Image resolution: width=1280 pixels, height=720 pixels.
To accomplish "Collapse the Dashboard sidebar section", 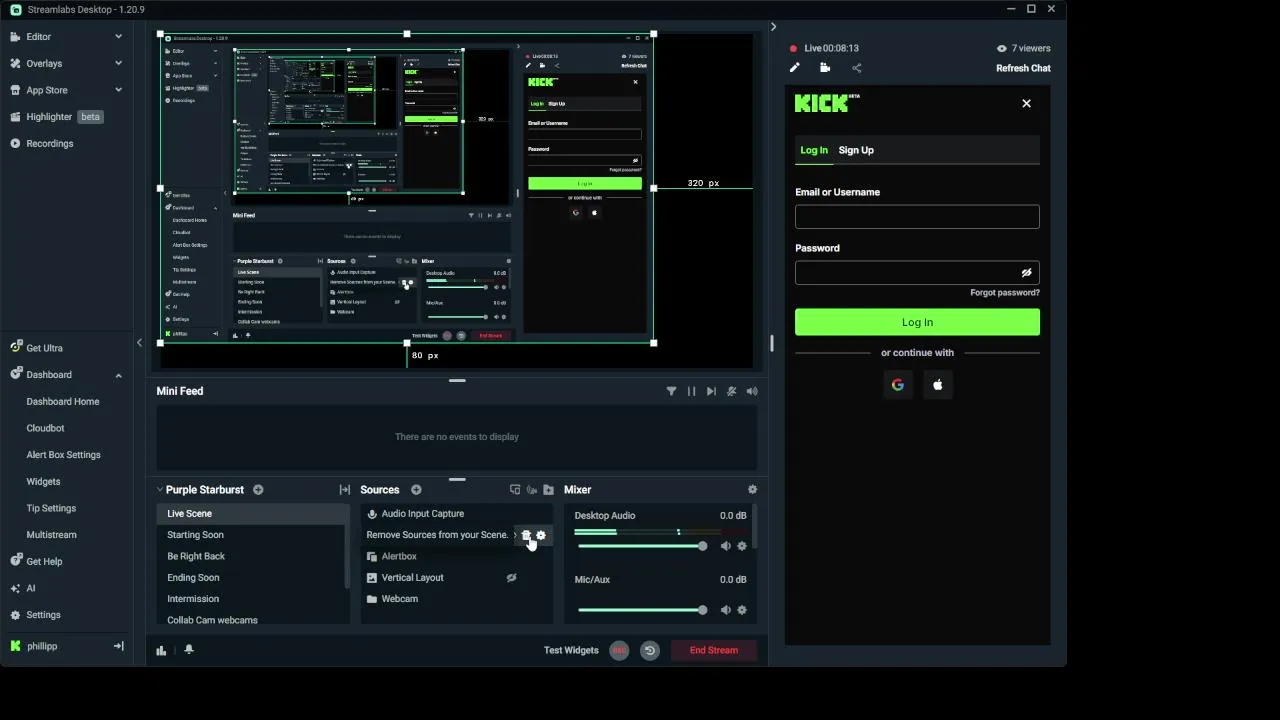I will (118, 375).
